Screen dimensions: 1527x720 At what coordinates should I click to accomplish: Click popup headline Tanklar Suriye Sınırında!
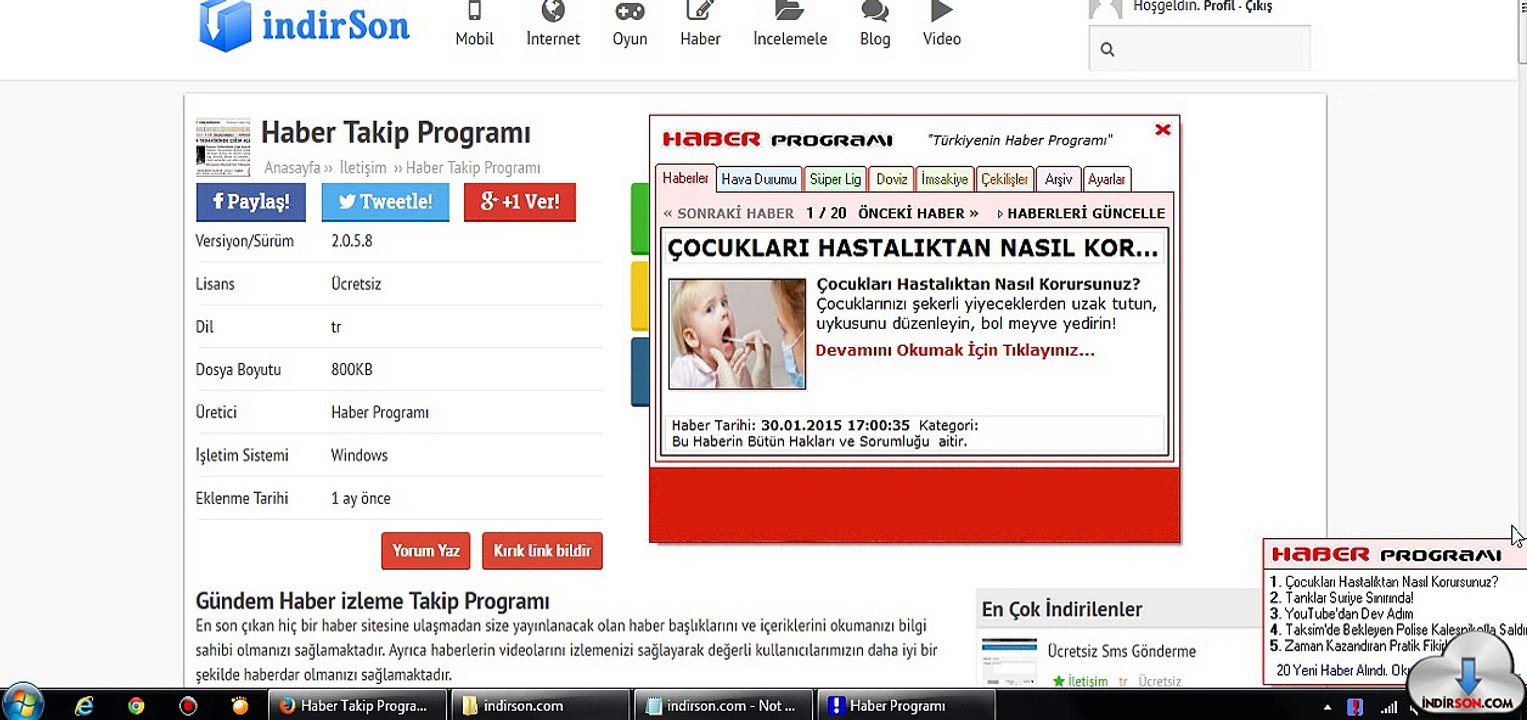[1349, 598]
